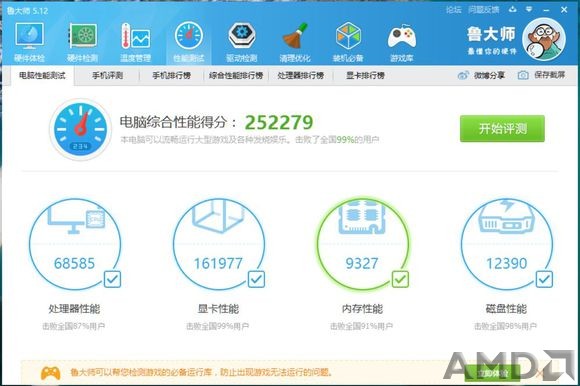The image size is (580, 386).
Task: Click the processor performance circle showing 68585
Action: coord(75,244)
